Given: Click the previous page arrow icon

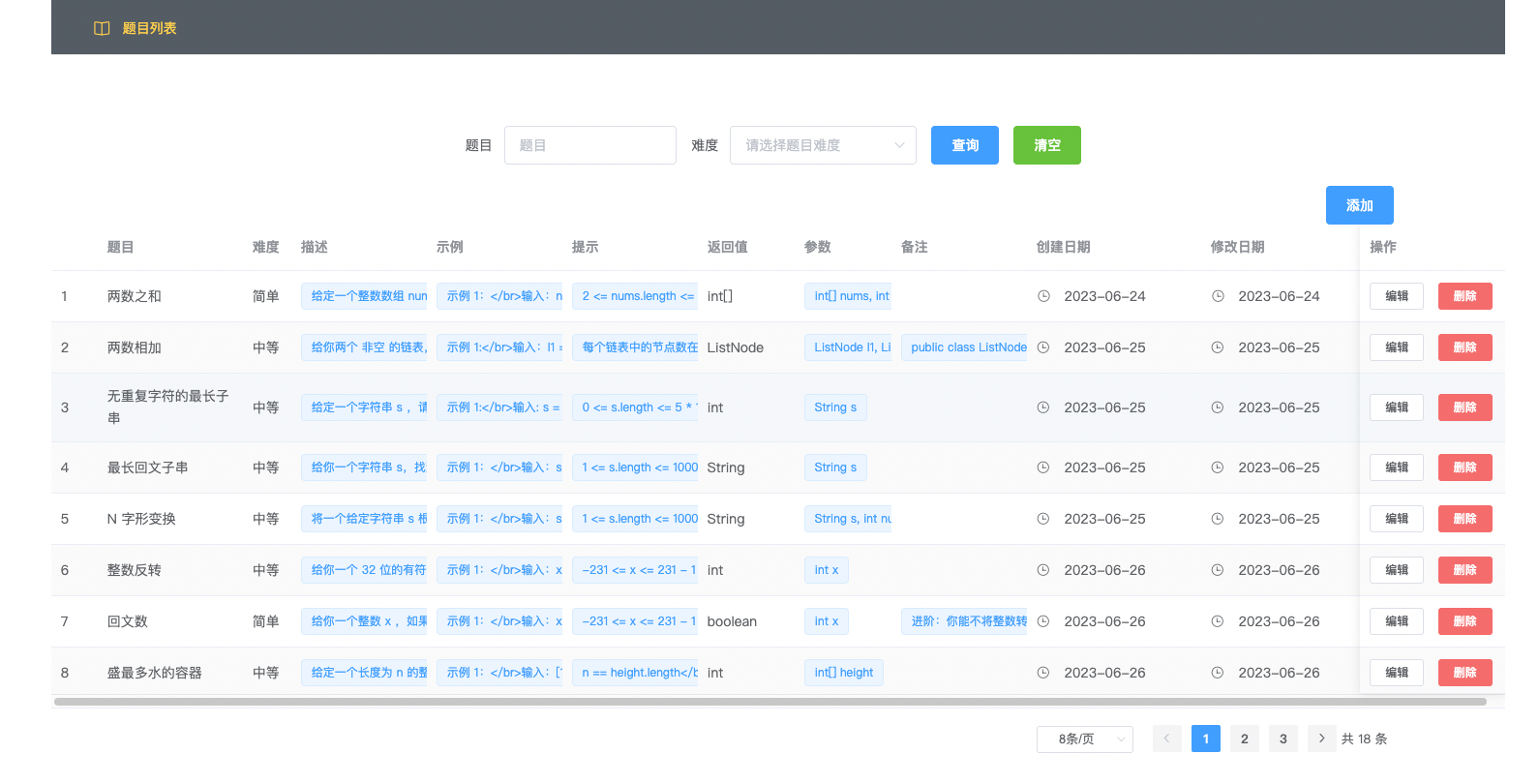Looking at the screenshot, I should pos(1166,739).
